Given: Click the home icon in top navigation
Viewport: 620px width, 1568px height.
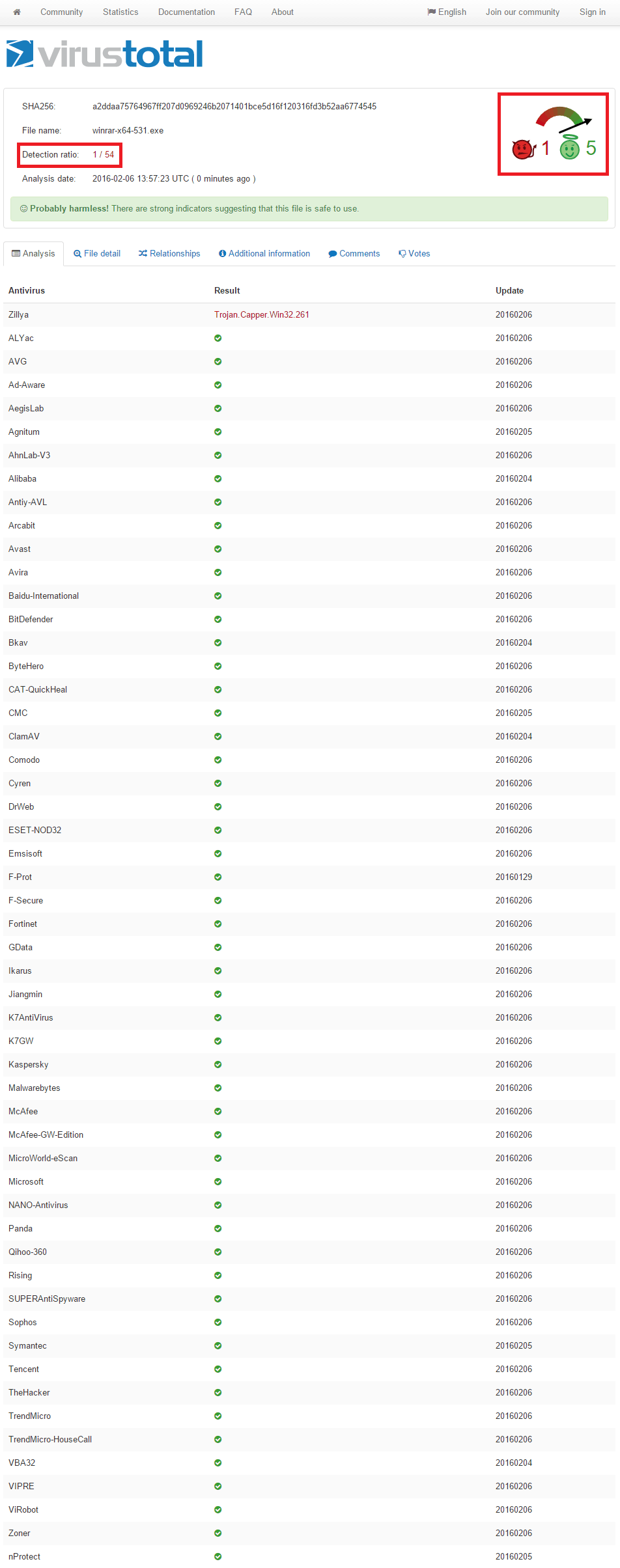Looking at the screenshot, I should click(x=17, y=12).
